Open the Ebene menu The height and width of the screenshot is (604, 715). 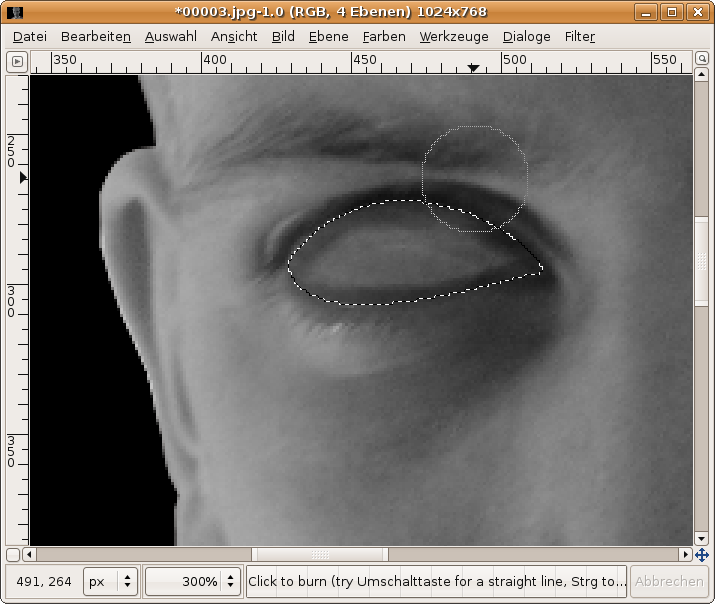(328, 36)
